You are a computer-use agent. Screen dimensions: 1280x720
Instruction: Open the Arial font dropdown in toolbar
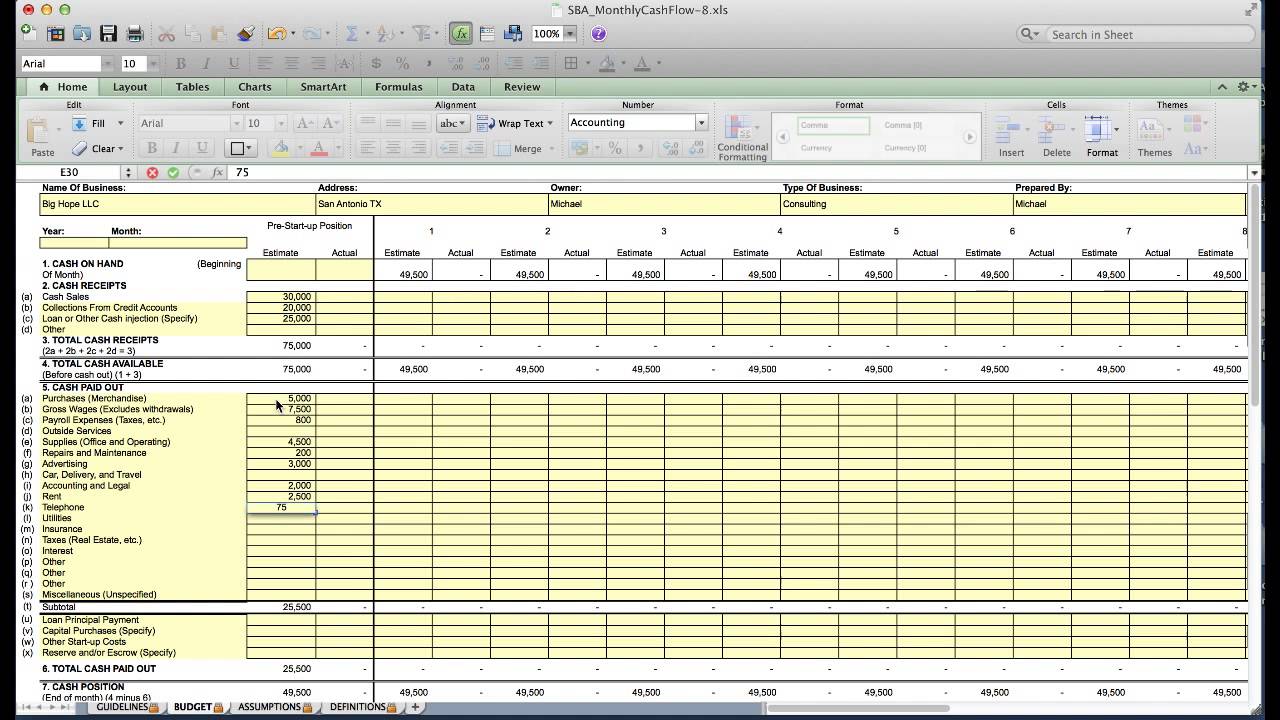point(106,63)
